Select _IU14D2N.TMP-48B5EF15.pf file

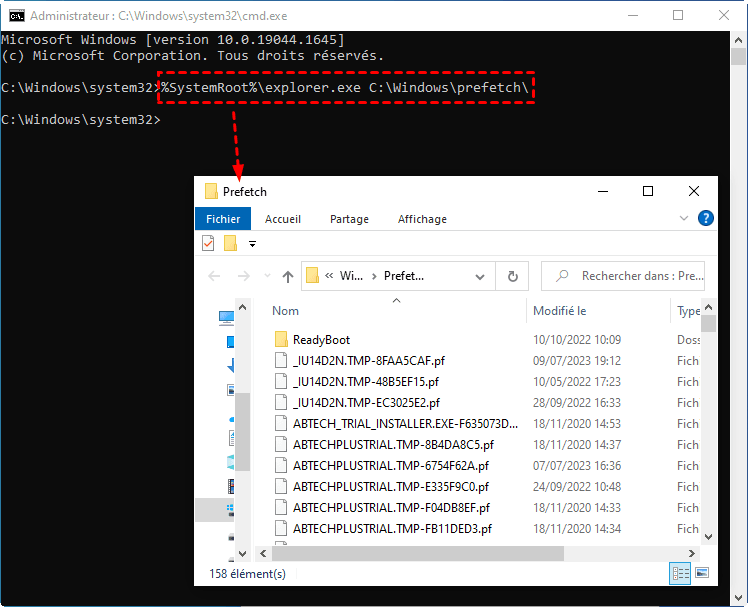tap(365, 382)
